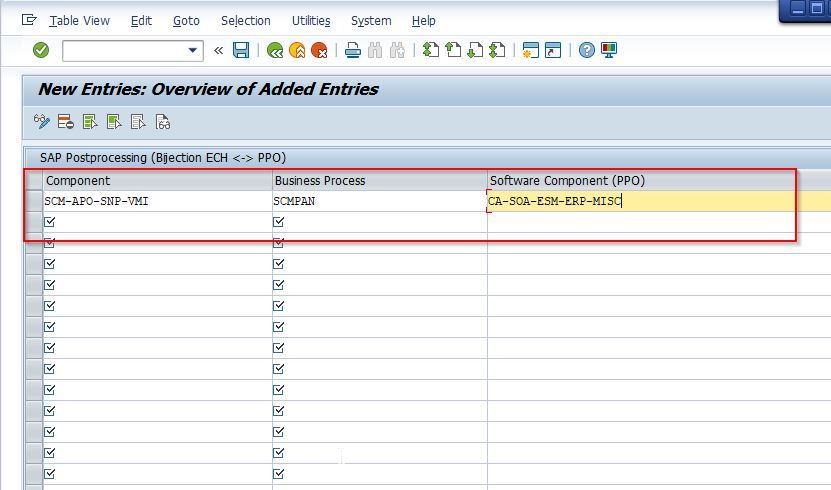Open the blue Help question-mark icon
Screen dimensions: 831x490
click(587, 50)
